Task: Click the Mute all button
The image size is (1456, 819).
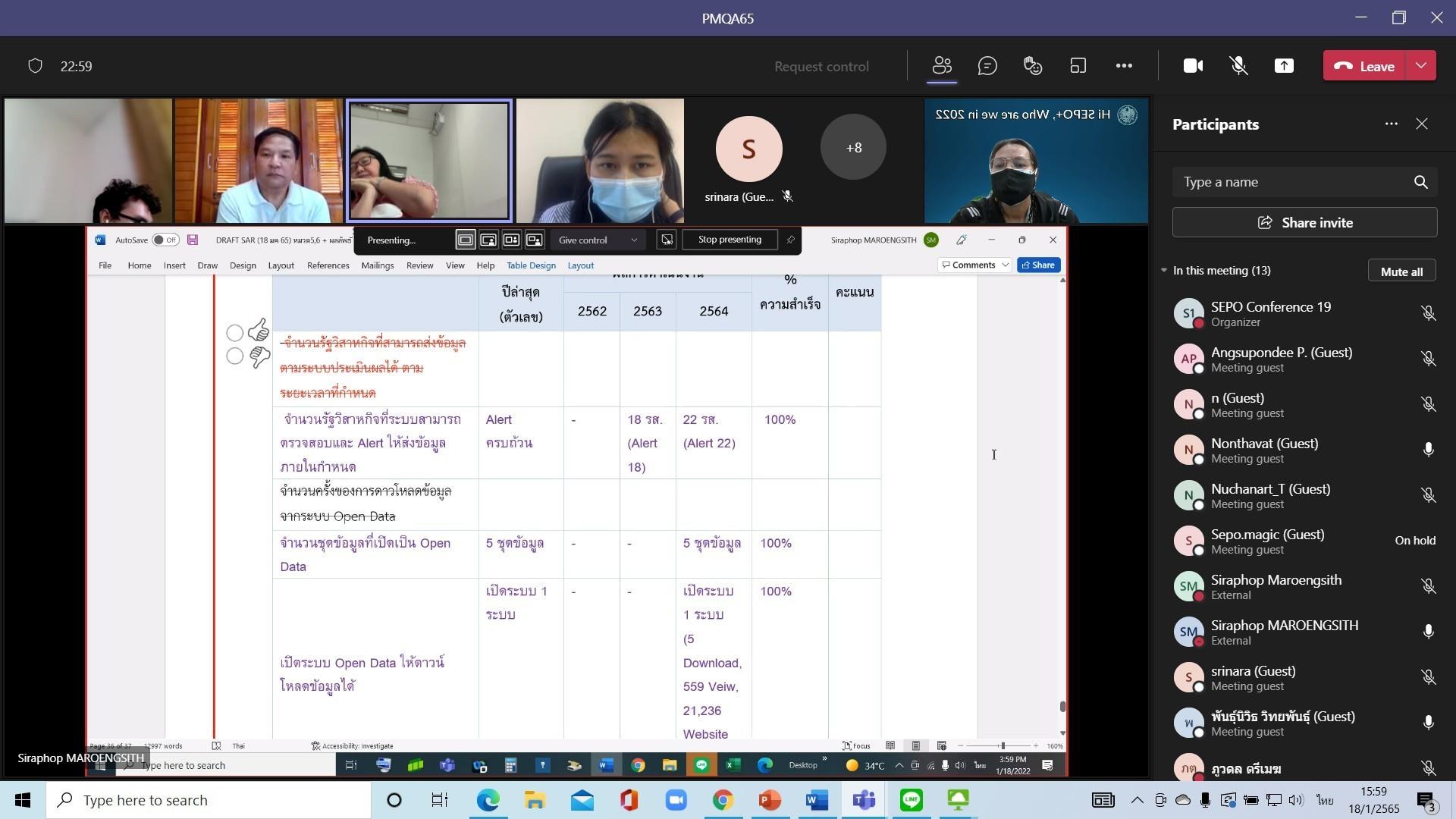Action: (x=1401, y=271)
